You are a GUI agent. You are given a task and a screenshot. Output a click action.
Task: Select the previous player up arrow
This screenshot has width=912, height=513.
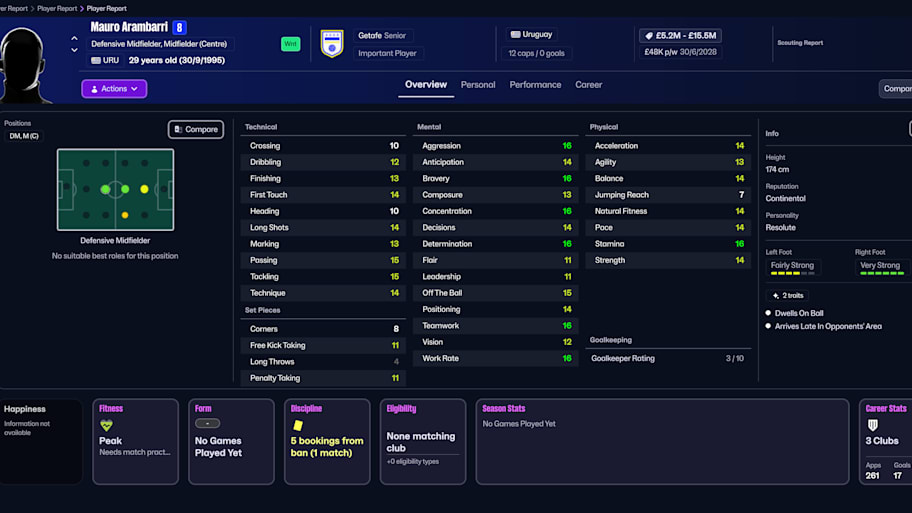(x=74, y=38)
